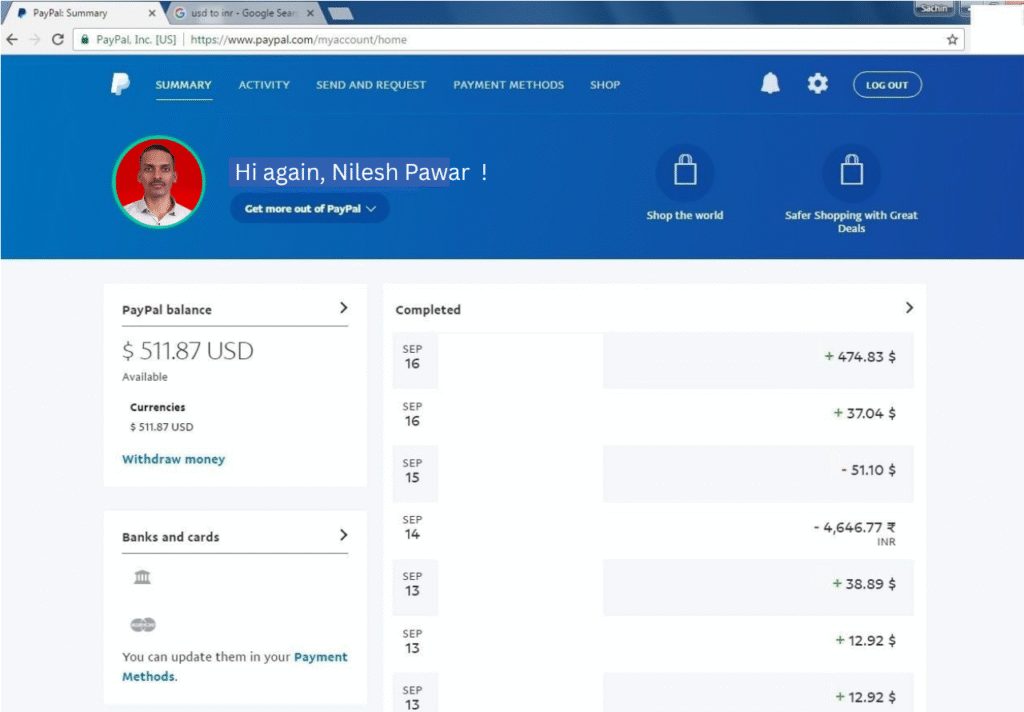1024x712 pixels.
Task: Click the bank building icon
Action: pos(142,578)
